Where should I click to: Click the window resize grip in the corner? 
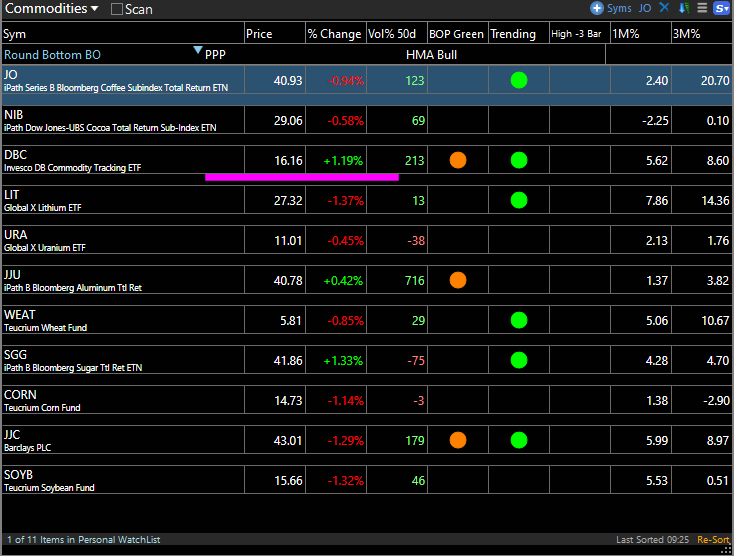point(726,550)
